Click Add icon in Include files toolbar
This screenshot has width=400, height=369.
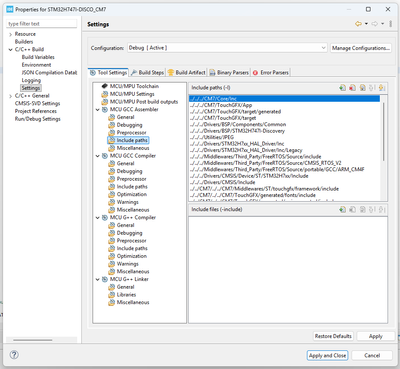pyautogui.click(x=342, y=209)
